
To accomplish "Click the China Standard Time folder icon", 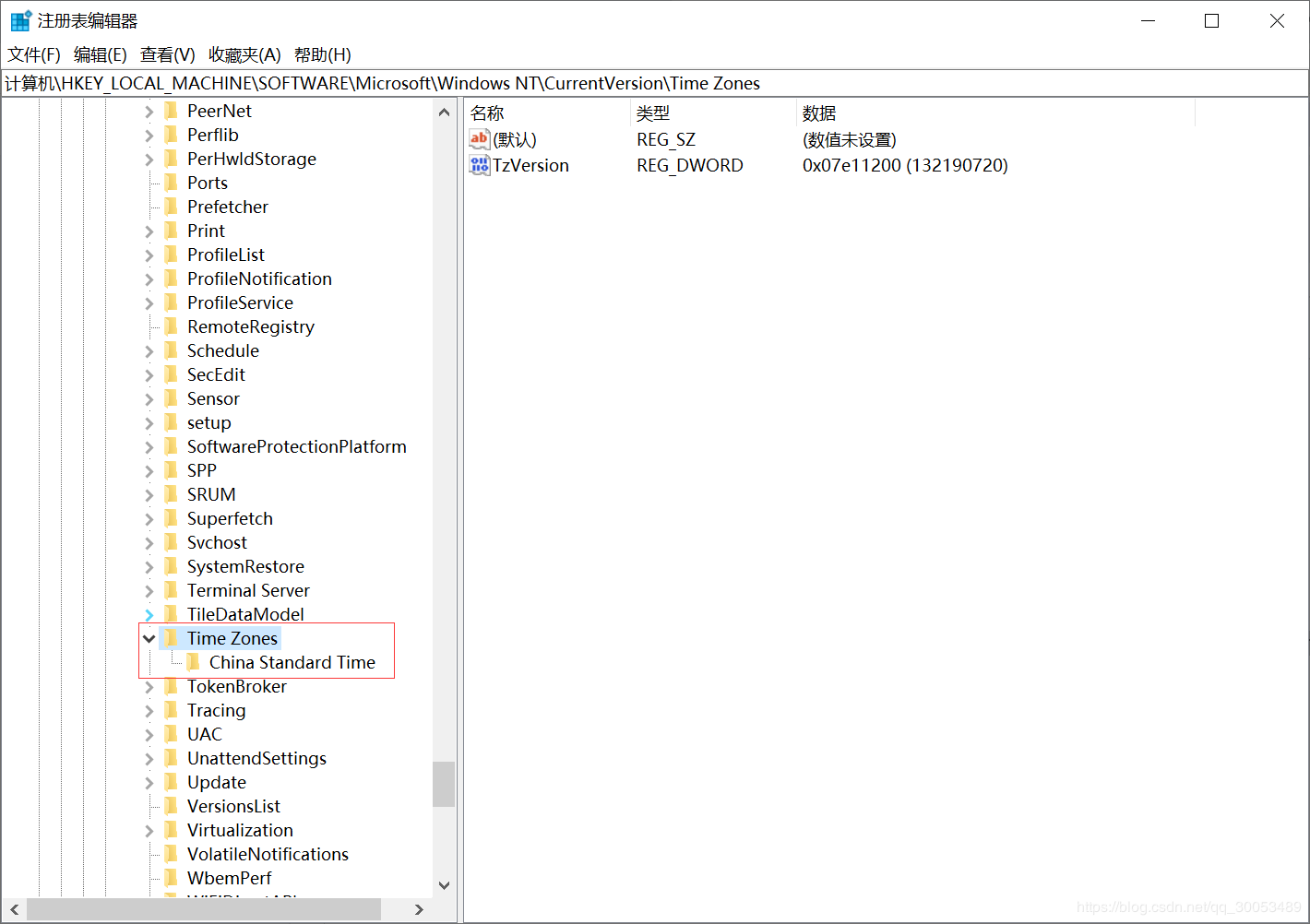I will pyautogui.click(x=193, y=662).
